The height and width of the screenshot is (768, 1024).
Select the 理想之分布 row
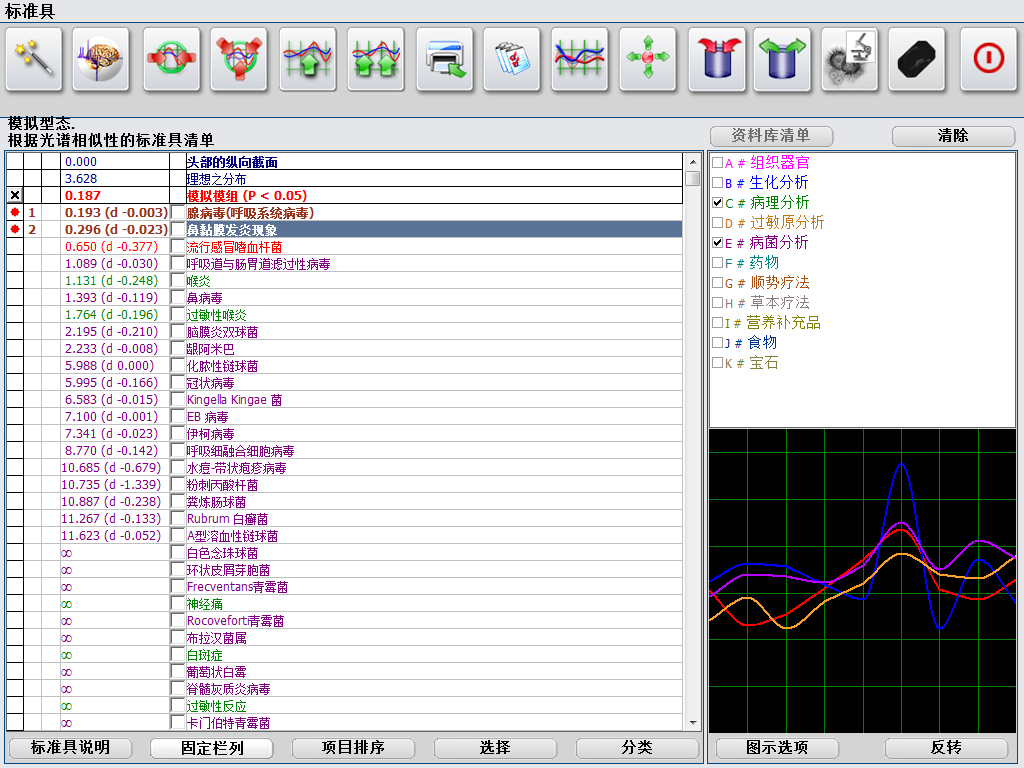click(x=345, y=178)
